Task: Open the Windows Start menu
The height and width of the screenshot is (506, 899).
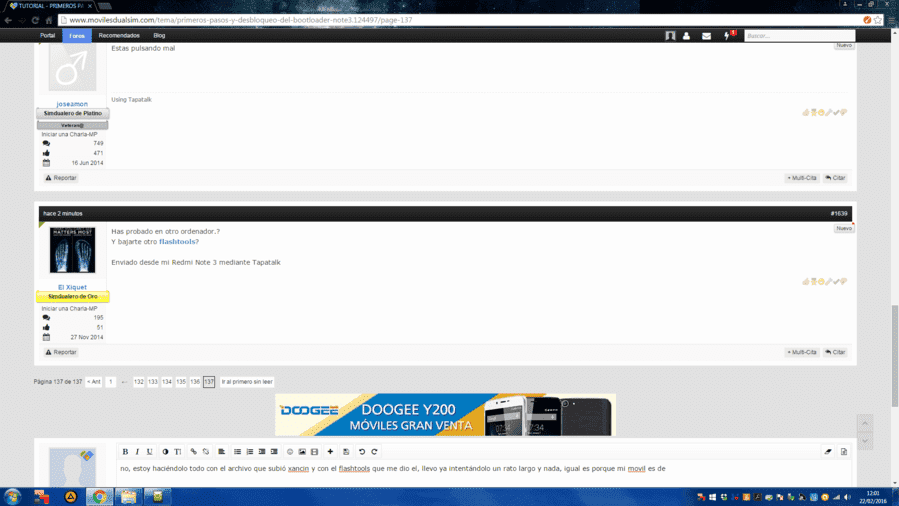Action: [x=12, y=497]
